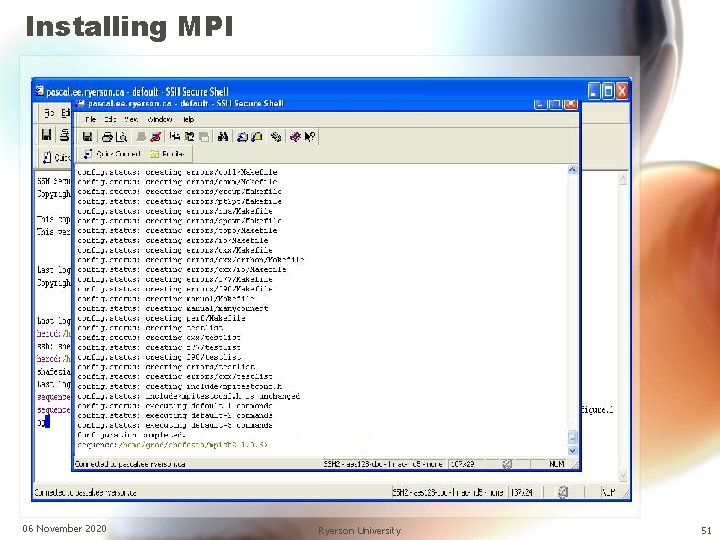Image resolution: width=720 pixels, height=540 pixels.
Task: Open Print Preview from the front window toolbar
Action: point(121,136)
